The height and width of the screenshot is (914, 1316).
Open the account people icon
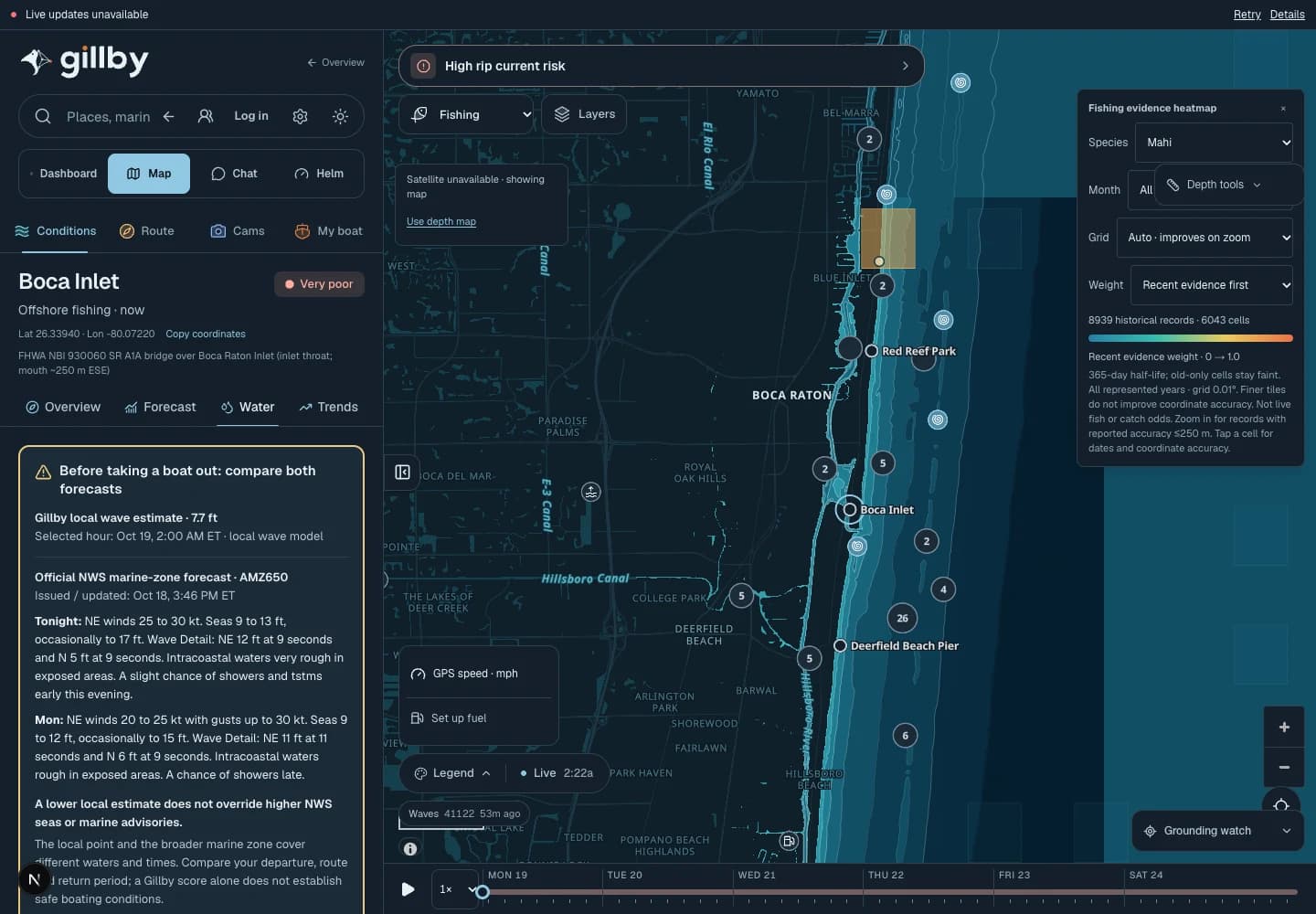click(x=206, y=116)
